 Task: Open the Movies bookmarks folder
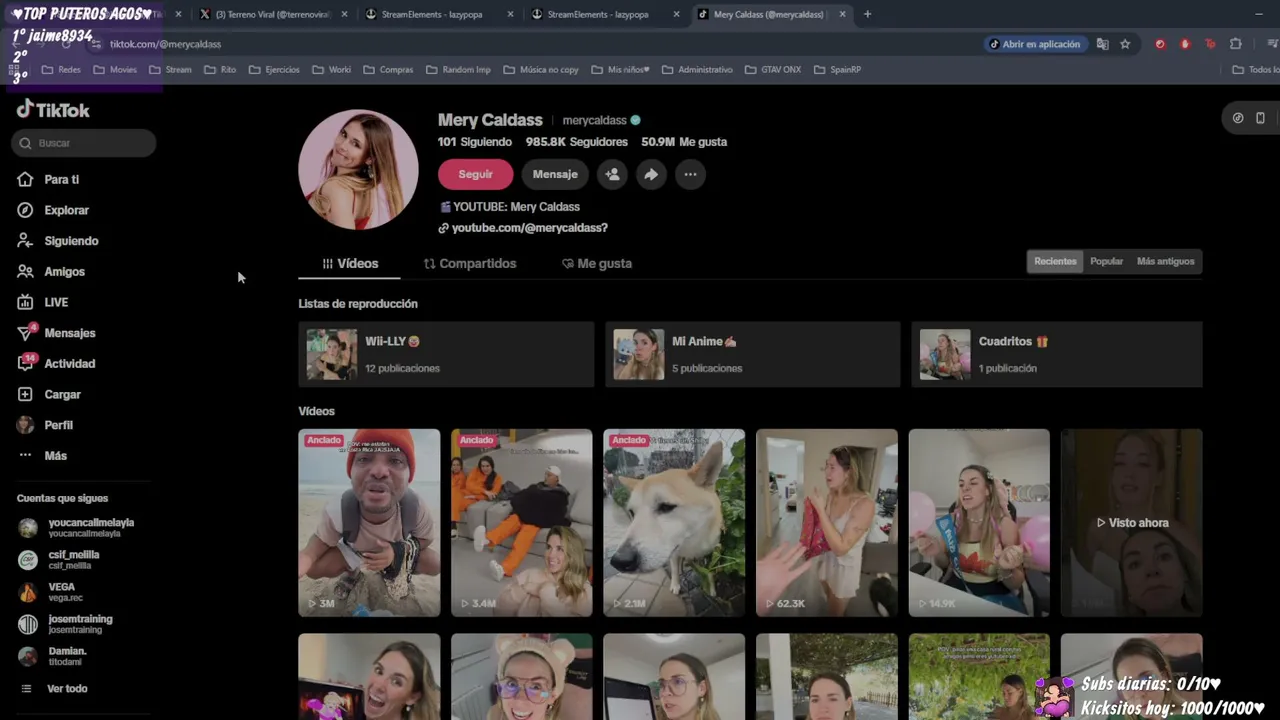[115, 70]
